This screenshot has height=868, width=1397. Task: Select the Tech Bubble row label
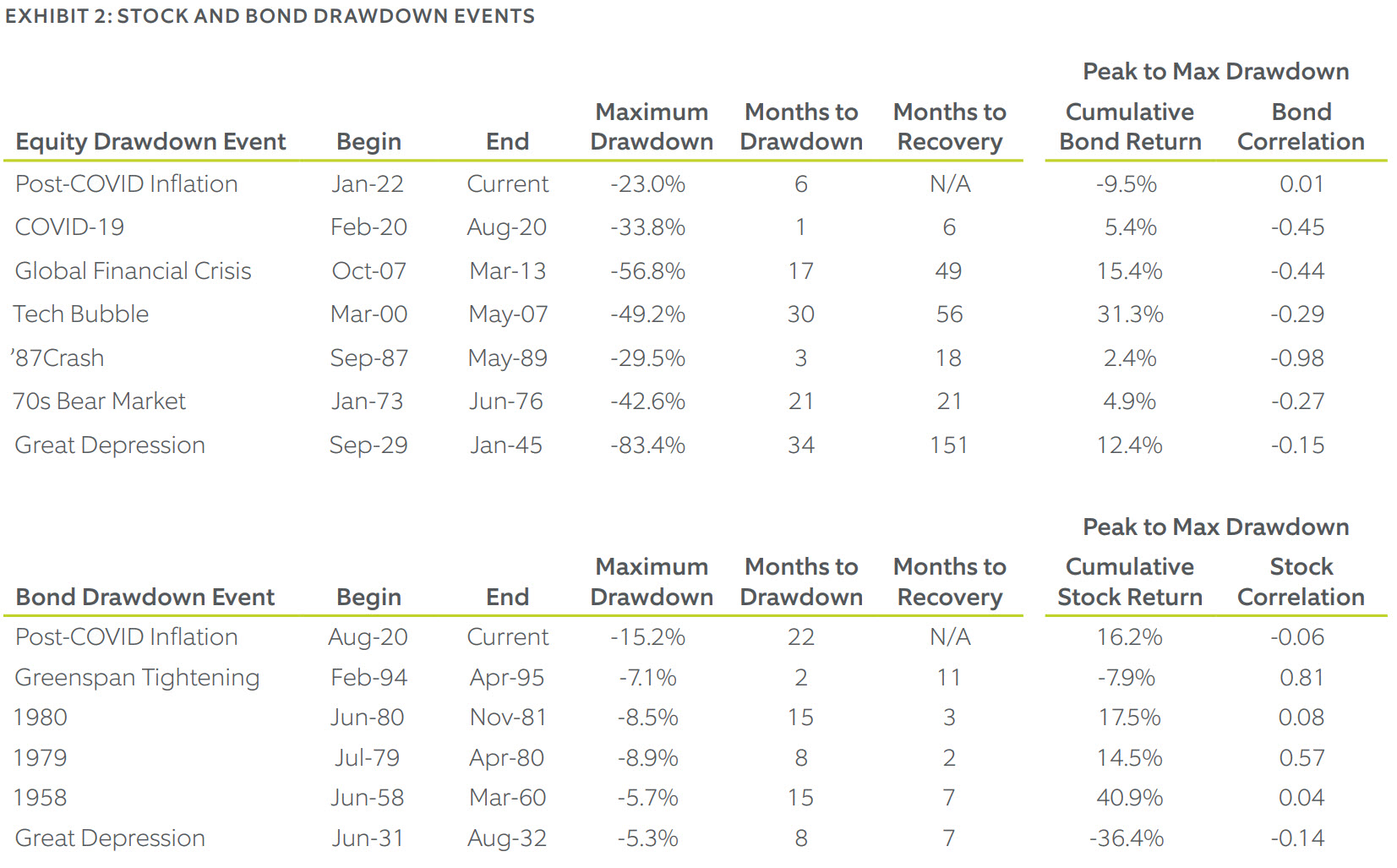pyautogui.click(x=81, y=314)
